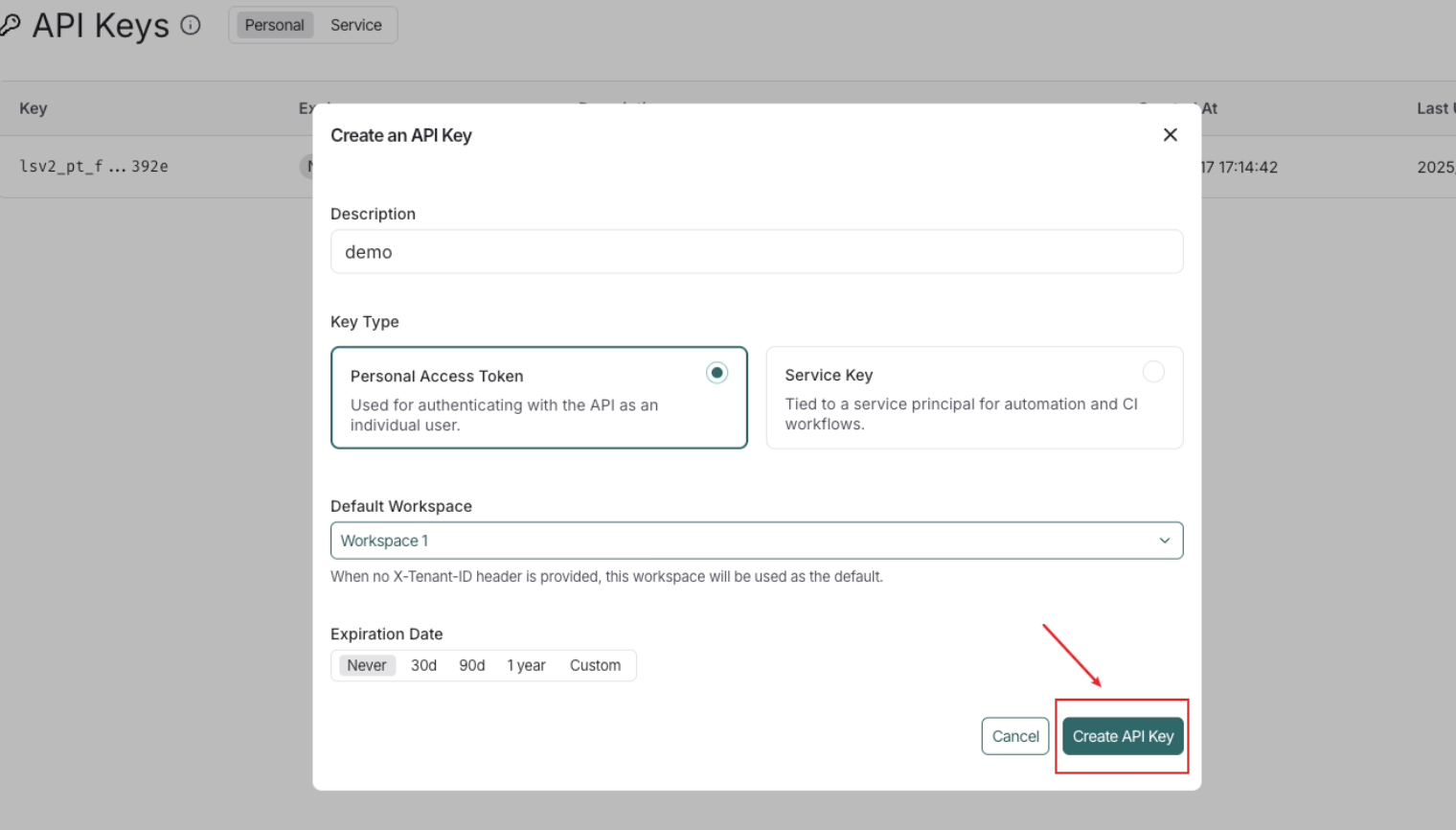The height and width of the screenshot is (830, 1456).
Task: Select Custom expiration date
Action: tap(595, 665)
